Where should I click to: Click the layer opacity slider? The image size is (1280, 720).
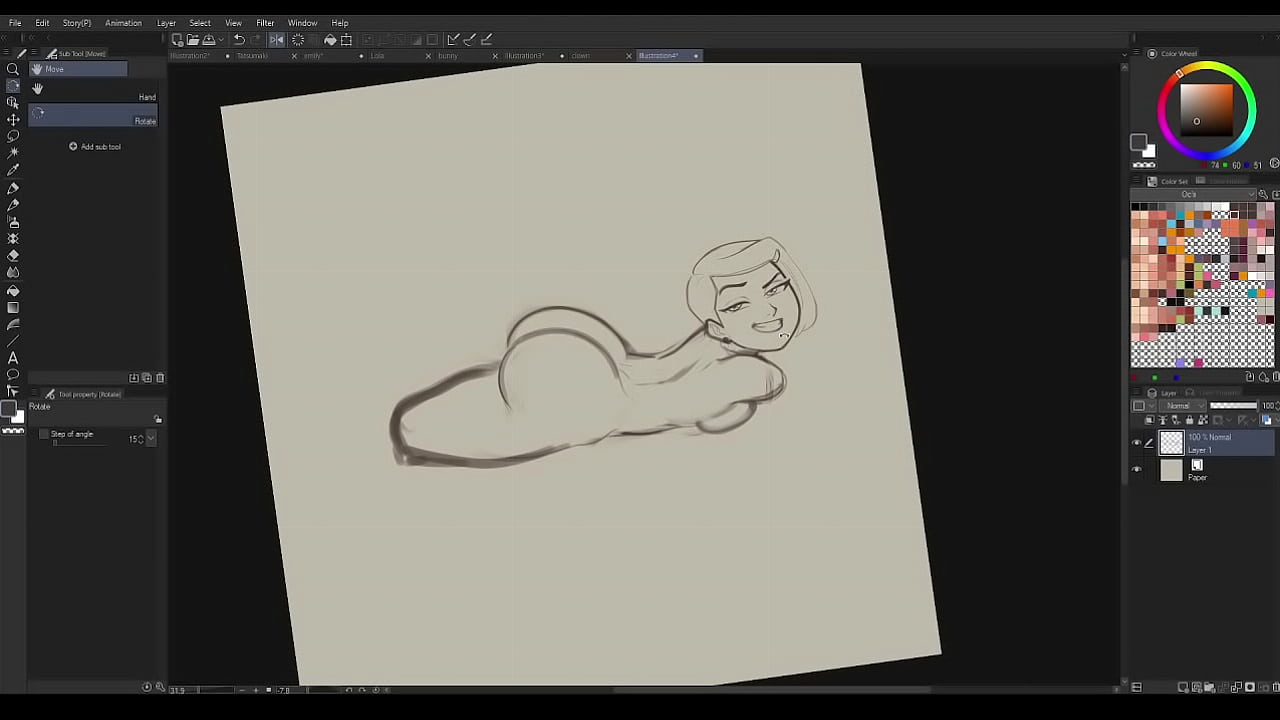pyautogui.click(x=1233, y=406)
